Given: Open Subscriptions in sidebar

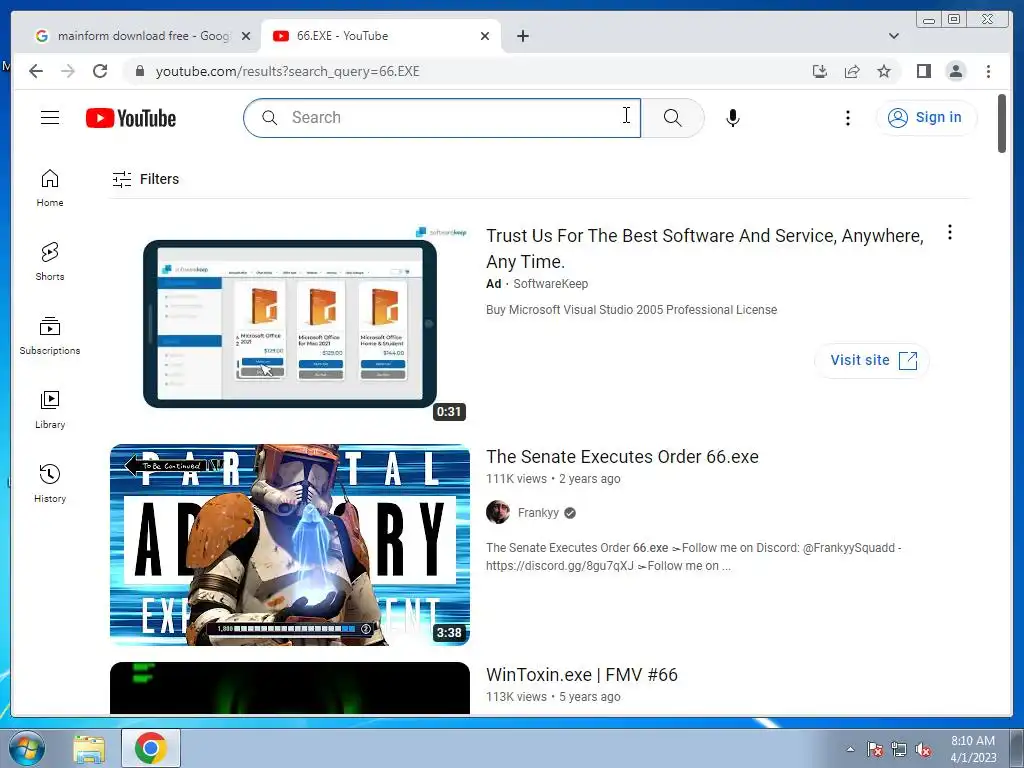Looking at the screenshot, I should (50, 336).
